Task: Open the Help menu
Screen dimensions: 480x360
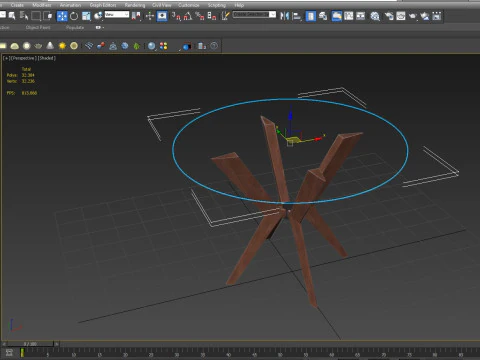Action: (239, 5)
